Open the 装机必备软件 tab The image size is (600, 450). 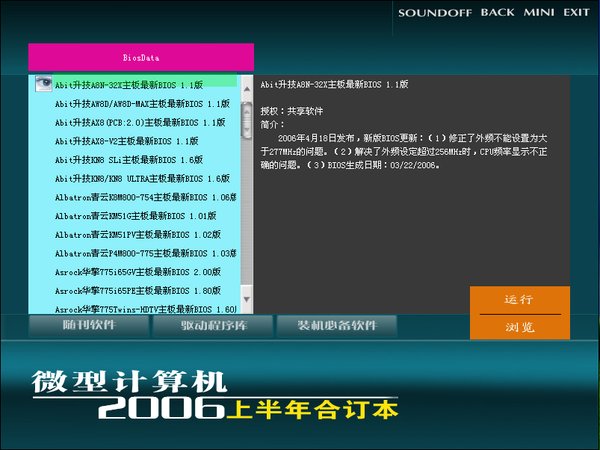[x=336, y=326]
